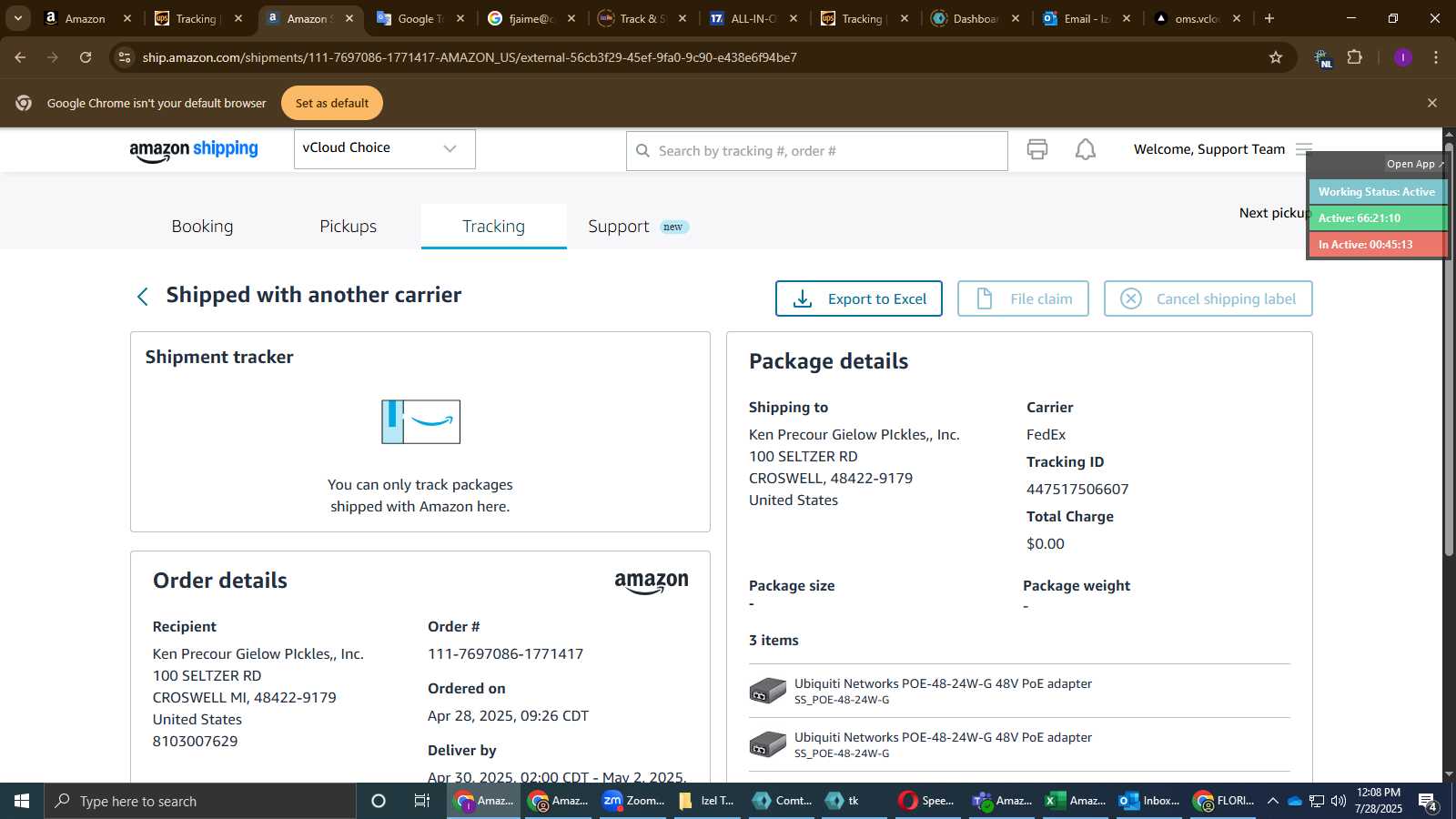
Task: Click the In Active 00:45:13 timer
Action: (1377, 245)
